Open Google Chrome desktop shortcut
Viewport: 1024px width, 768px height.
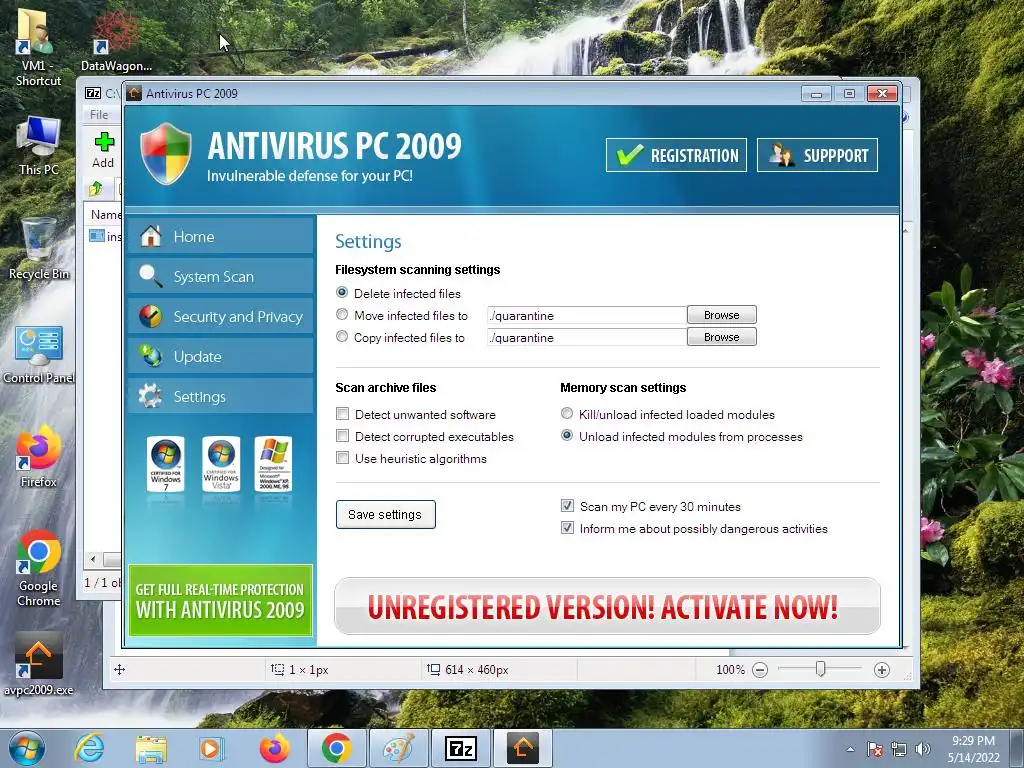click(39, 568)
